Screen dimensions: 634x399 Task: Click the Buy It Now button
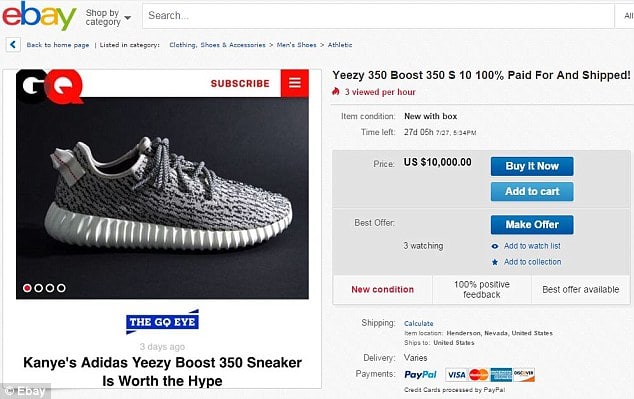coord(532,166)
